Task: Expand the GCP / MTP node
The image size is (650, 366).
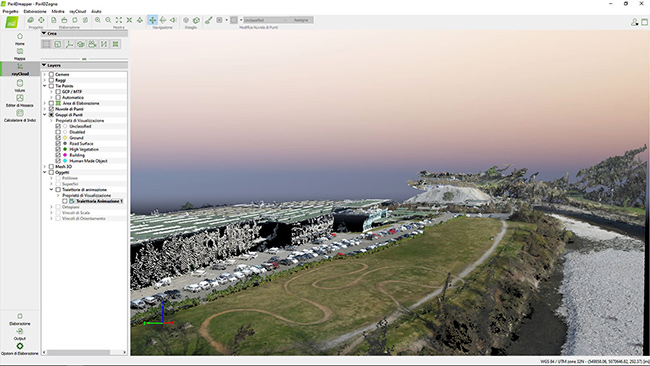Action: pyautogui.click(x=51, y=92)
